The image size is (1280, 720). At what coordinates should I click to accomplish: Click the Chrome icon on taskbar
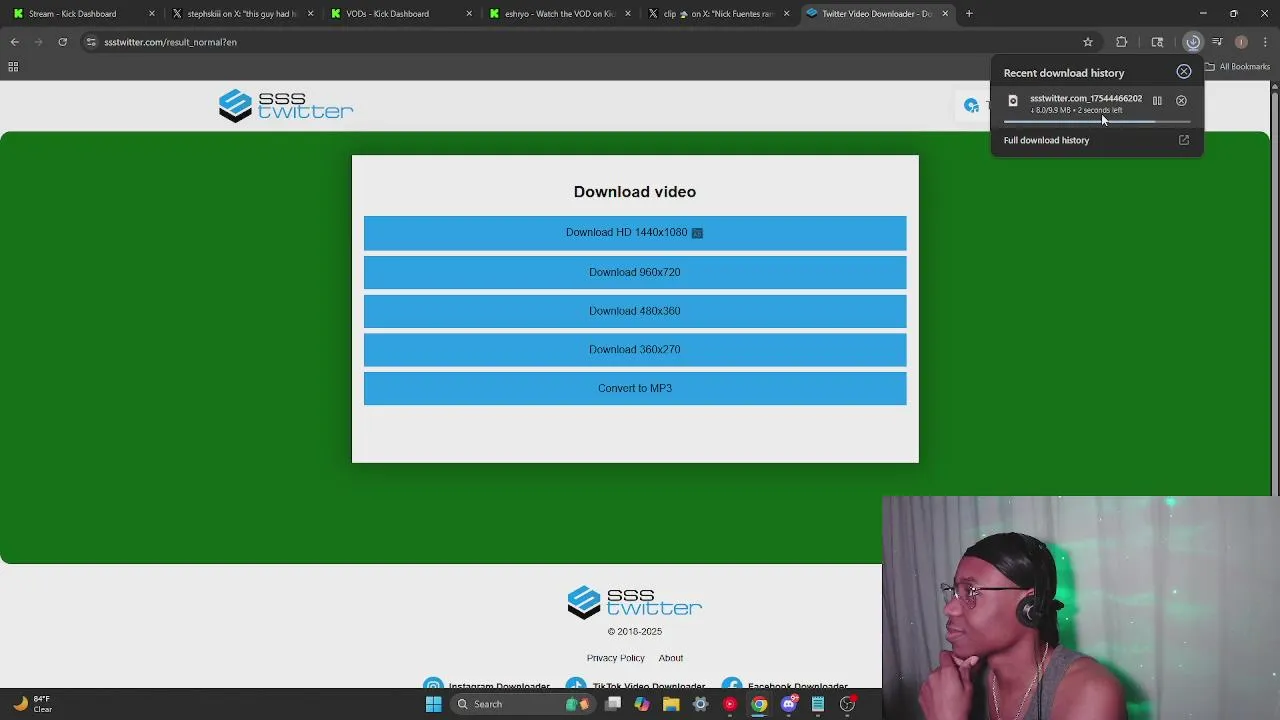pyautogui.click(x=759, y=704)
